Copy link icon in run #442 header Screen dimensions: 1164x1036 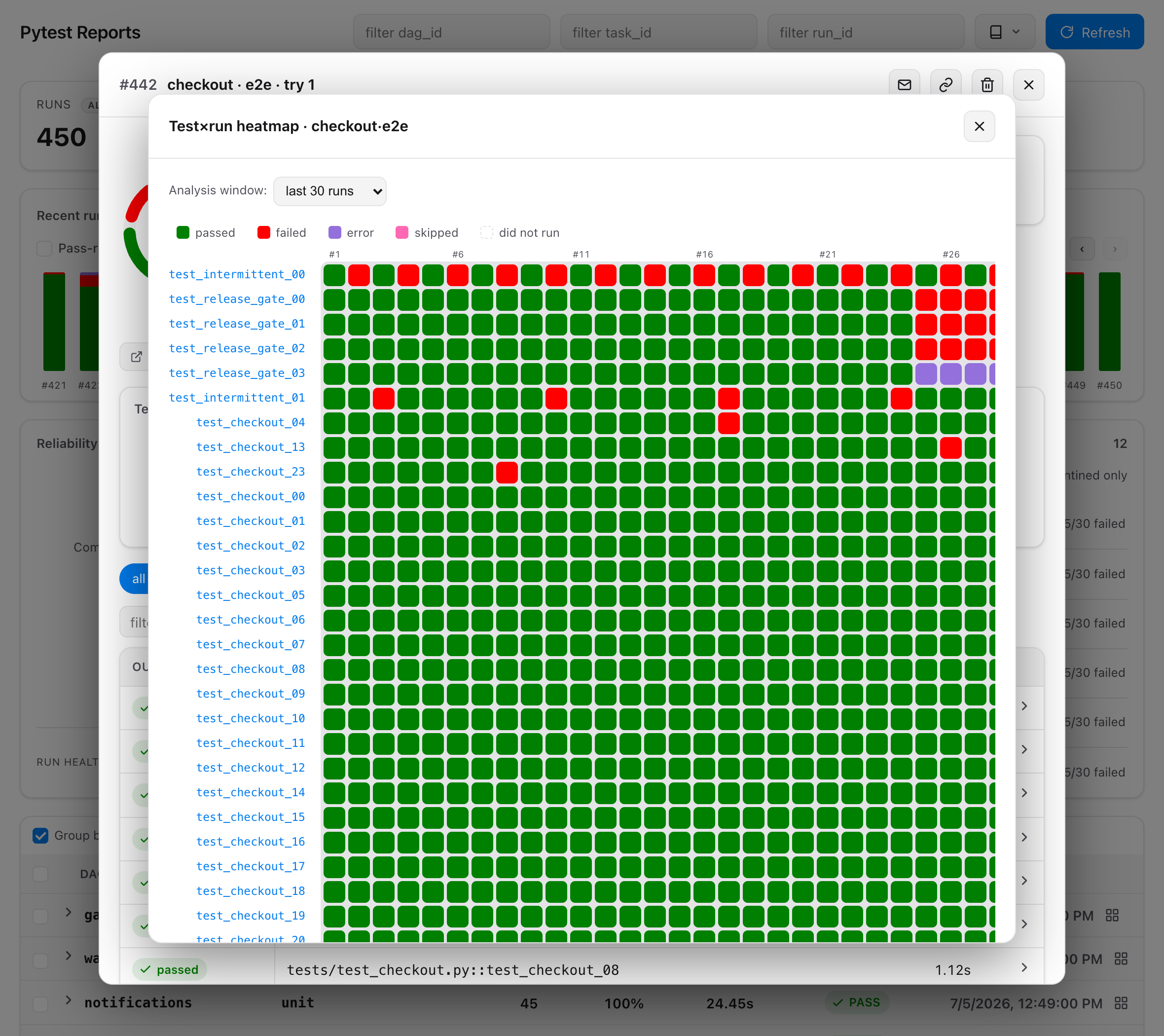tap(946, 85)
